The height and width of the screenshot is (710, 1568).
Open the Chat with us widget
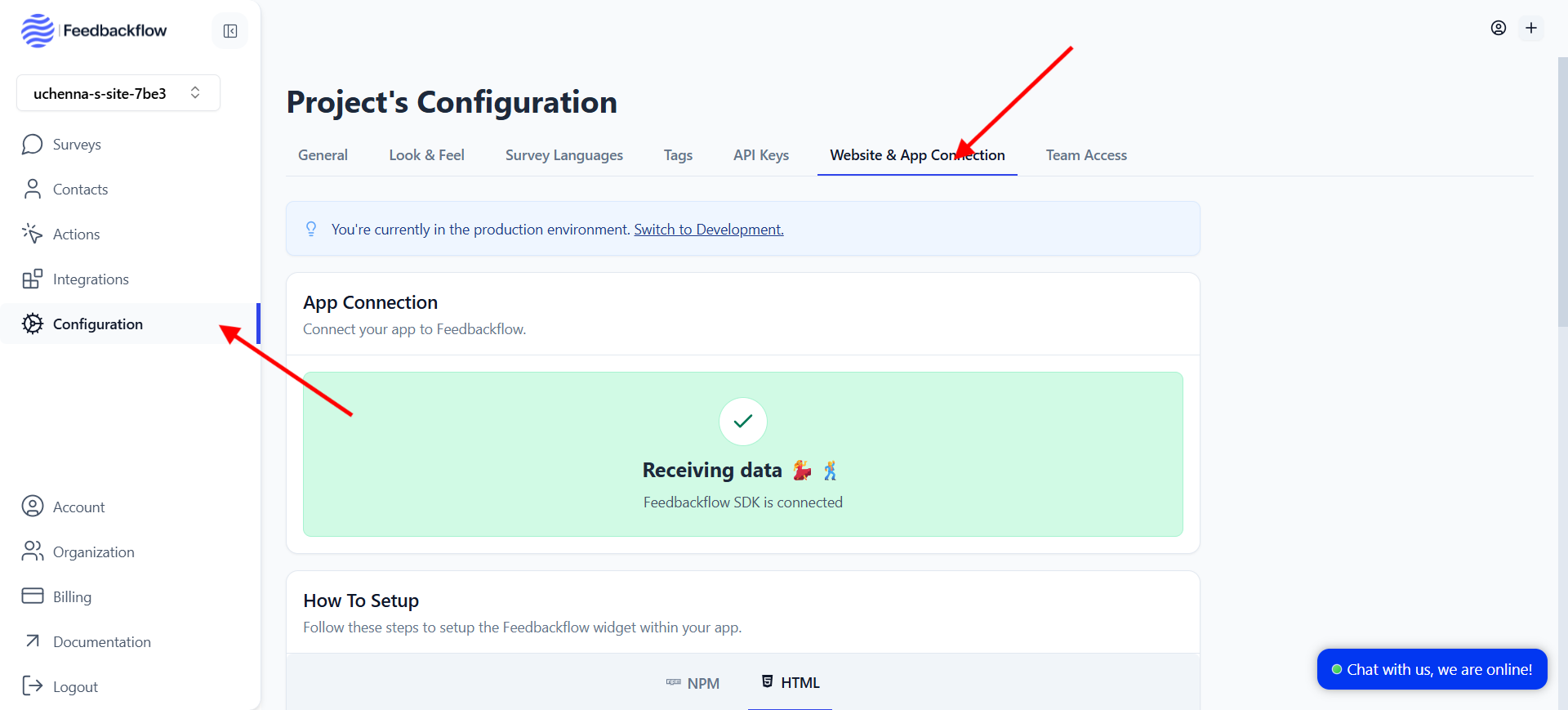pyautogui.click(x=1432, y=669)
